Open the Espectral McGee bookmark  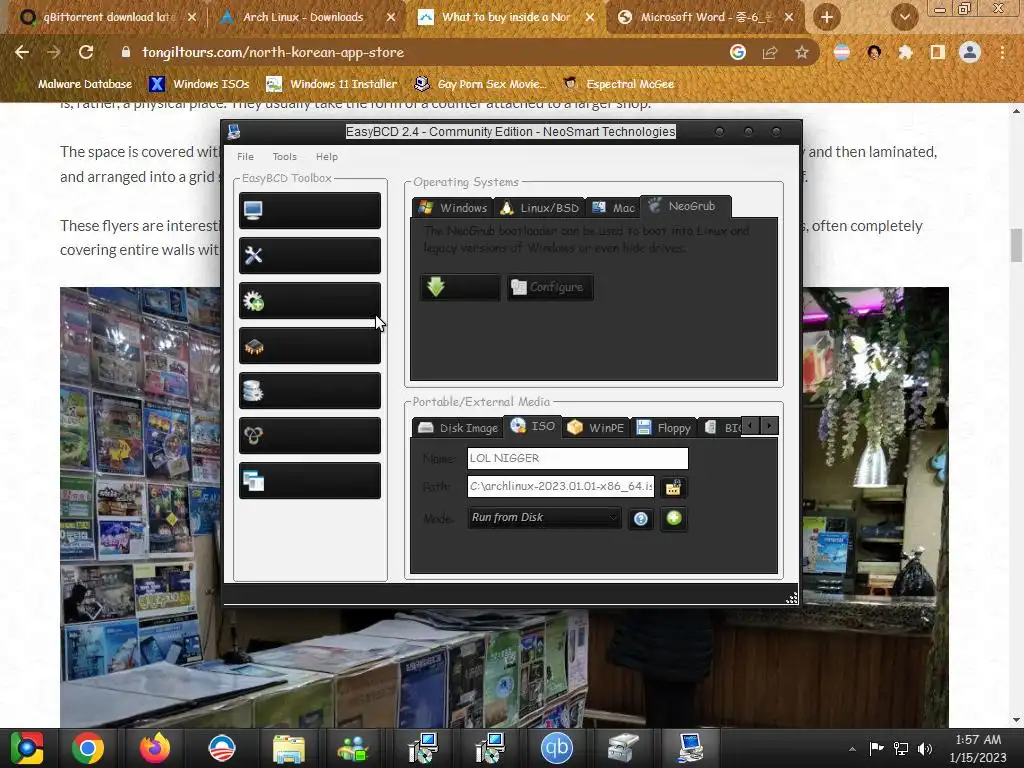[619, 84]
